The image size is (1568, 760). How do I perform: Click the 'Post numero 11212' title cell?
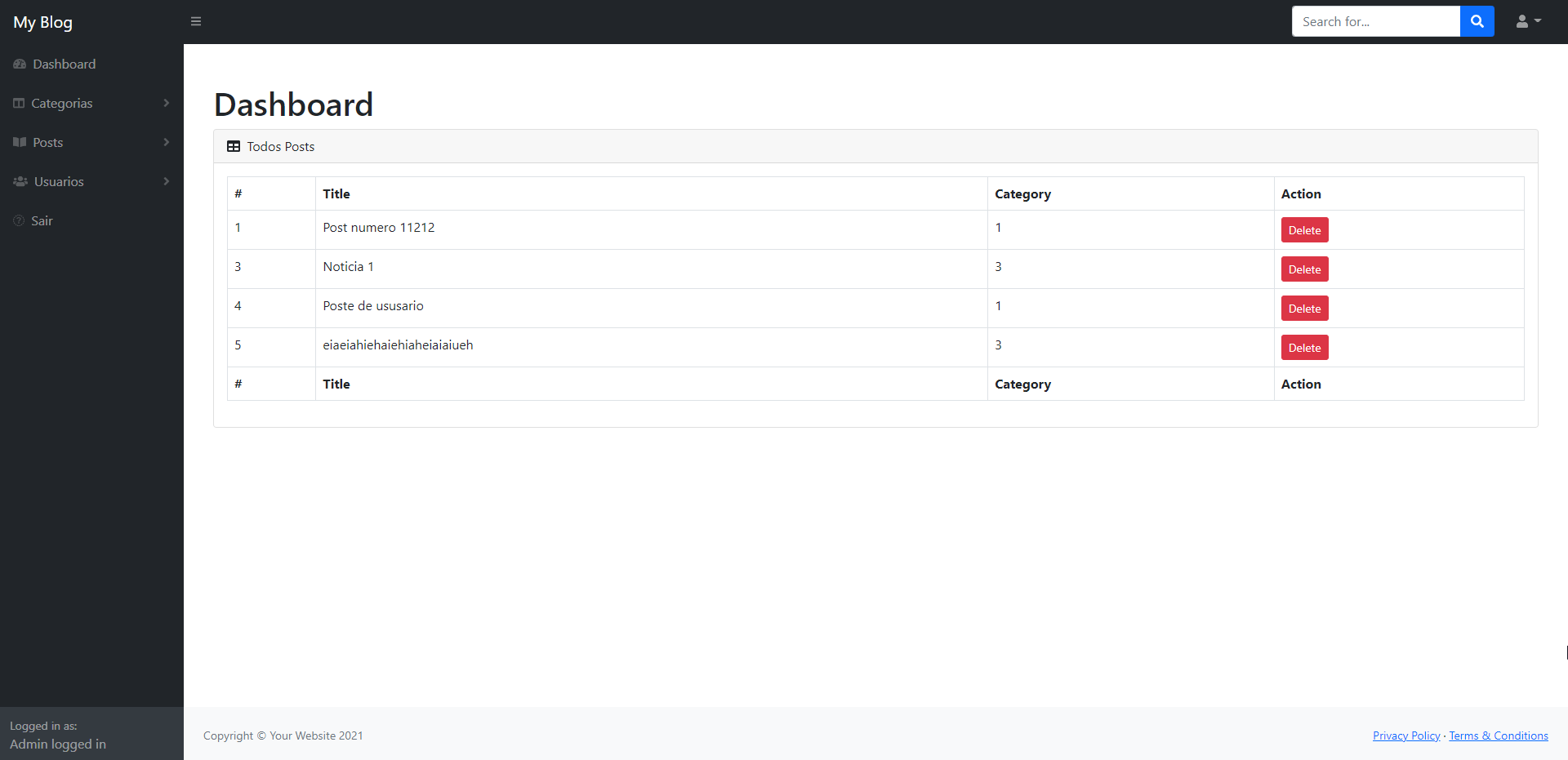[651, 229]
